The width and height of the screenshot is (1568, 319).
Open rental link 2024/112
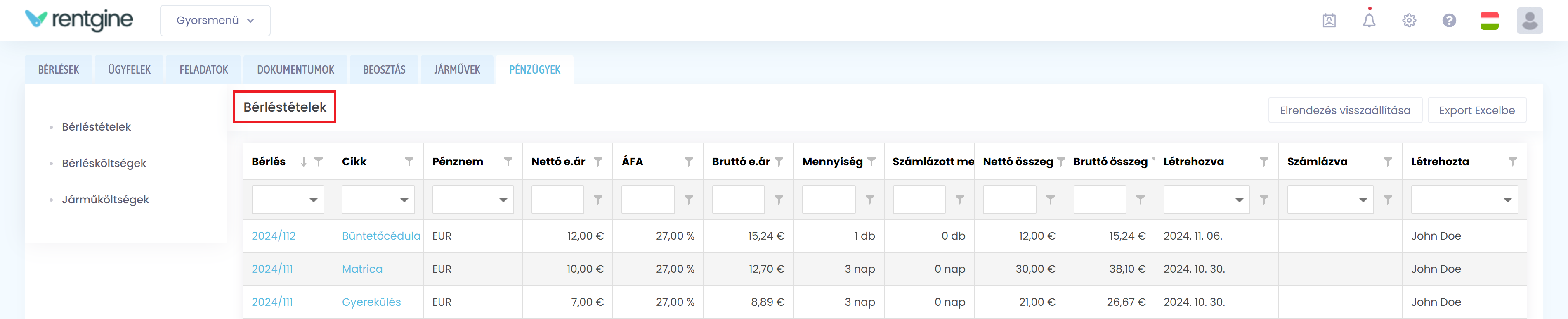[x=273, y=236]
